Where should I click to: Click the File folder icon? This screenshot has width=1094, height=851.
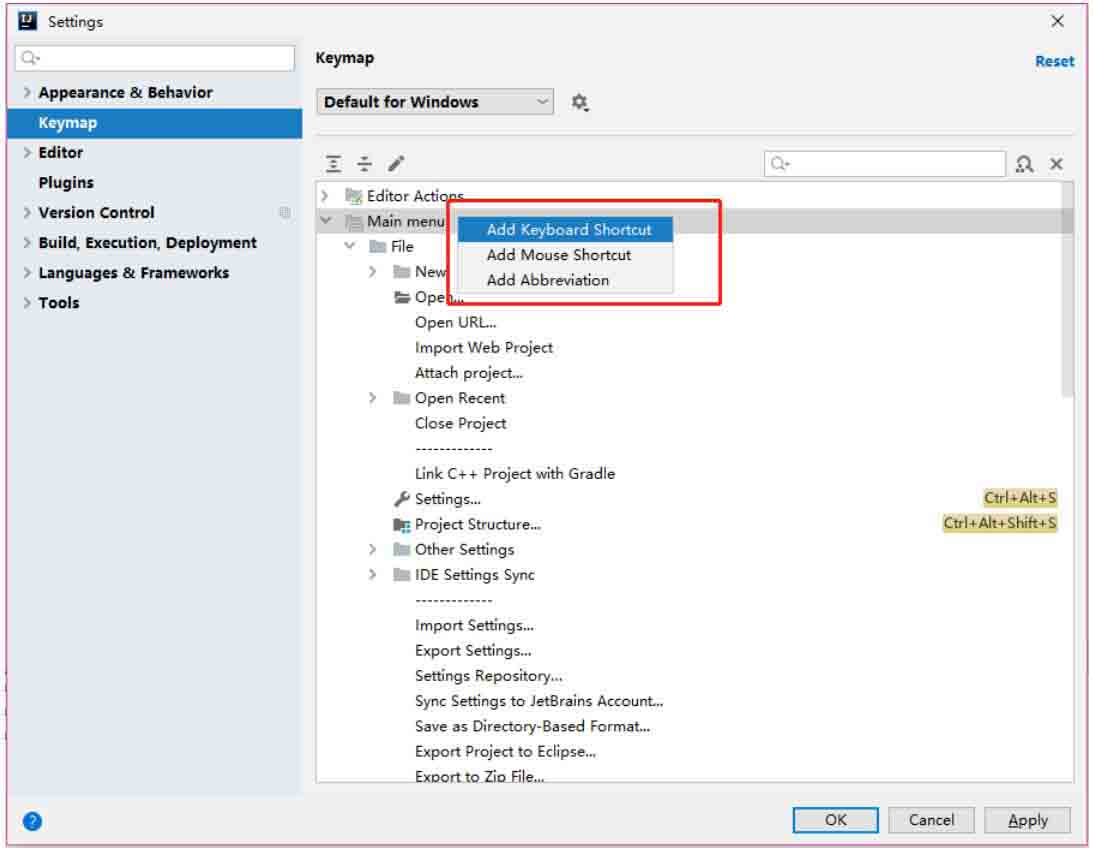tap(377, 247)
